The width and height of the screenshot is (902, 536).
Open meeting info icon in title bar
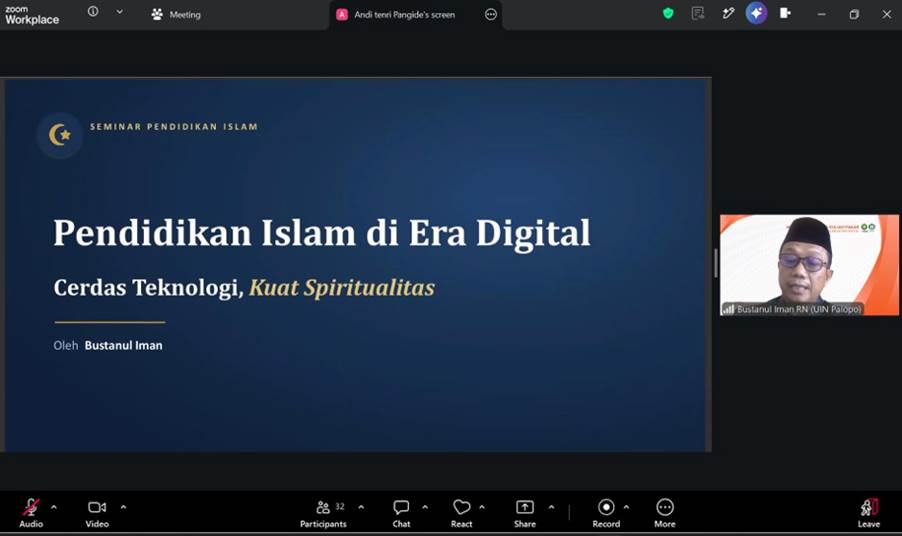93,12
